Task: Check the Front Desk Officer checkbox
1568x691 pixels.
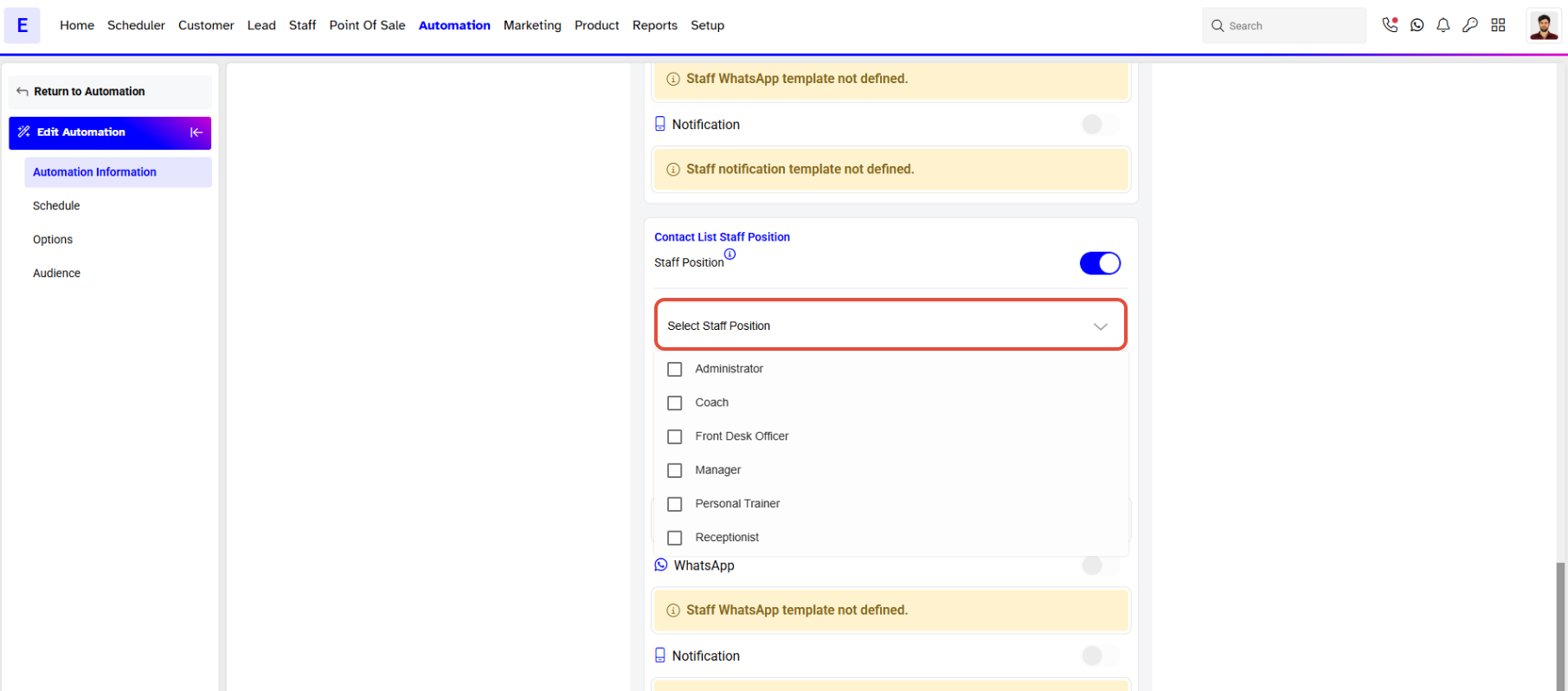Action: (x=675, y=436)
